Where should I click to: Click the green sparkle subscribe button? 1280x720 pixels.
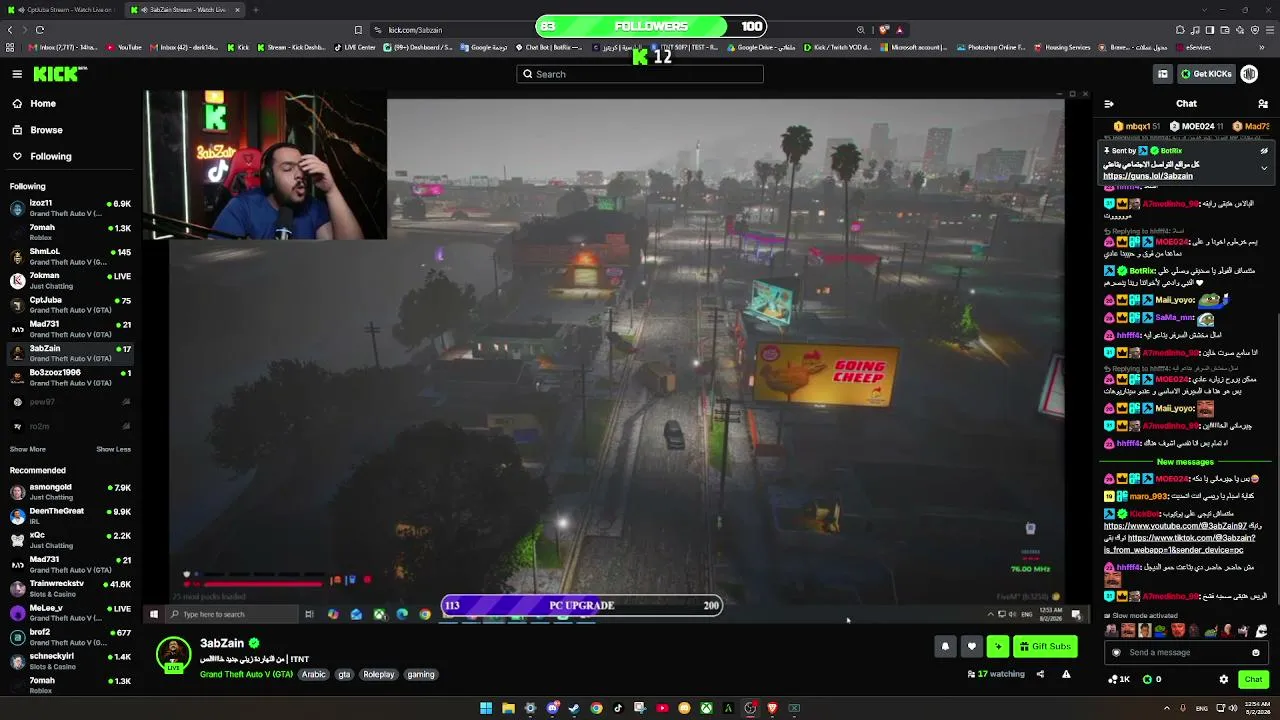click(998, 647)
